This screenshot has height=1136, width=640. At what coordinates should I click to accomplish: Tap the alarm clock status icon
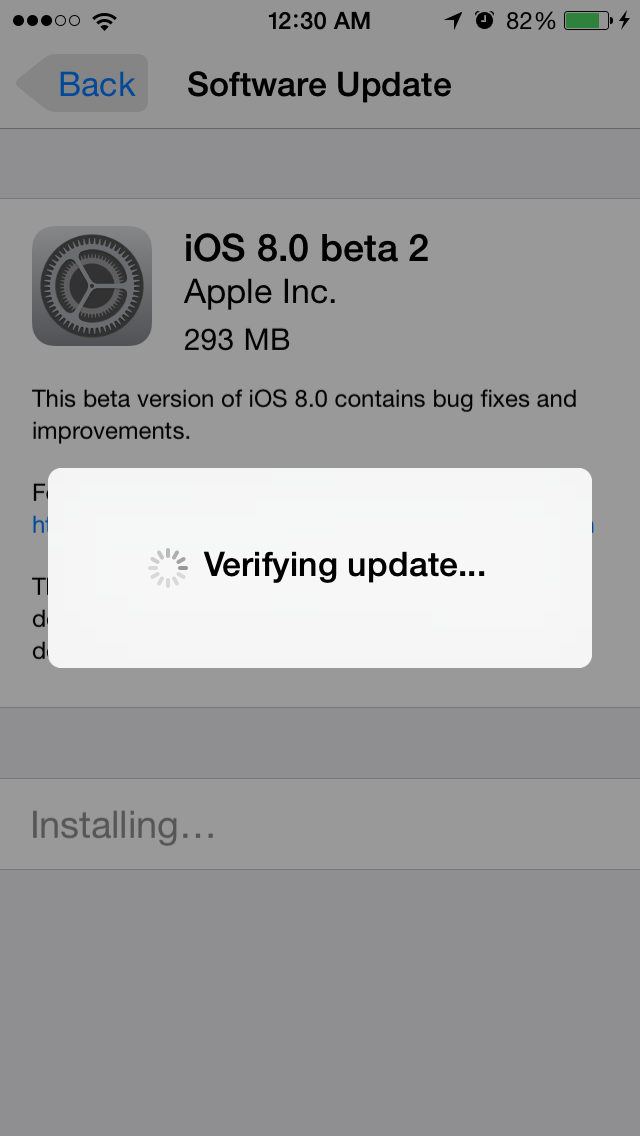click(x=484, y=20)
